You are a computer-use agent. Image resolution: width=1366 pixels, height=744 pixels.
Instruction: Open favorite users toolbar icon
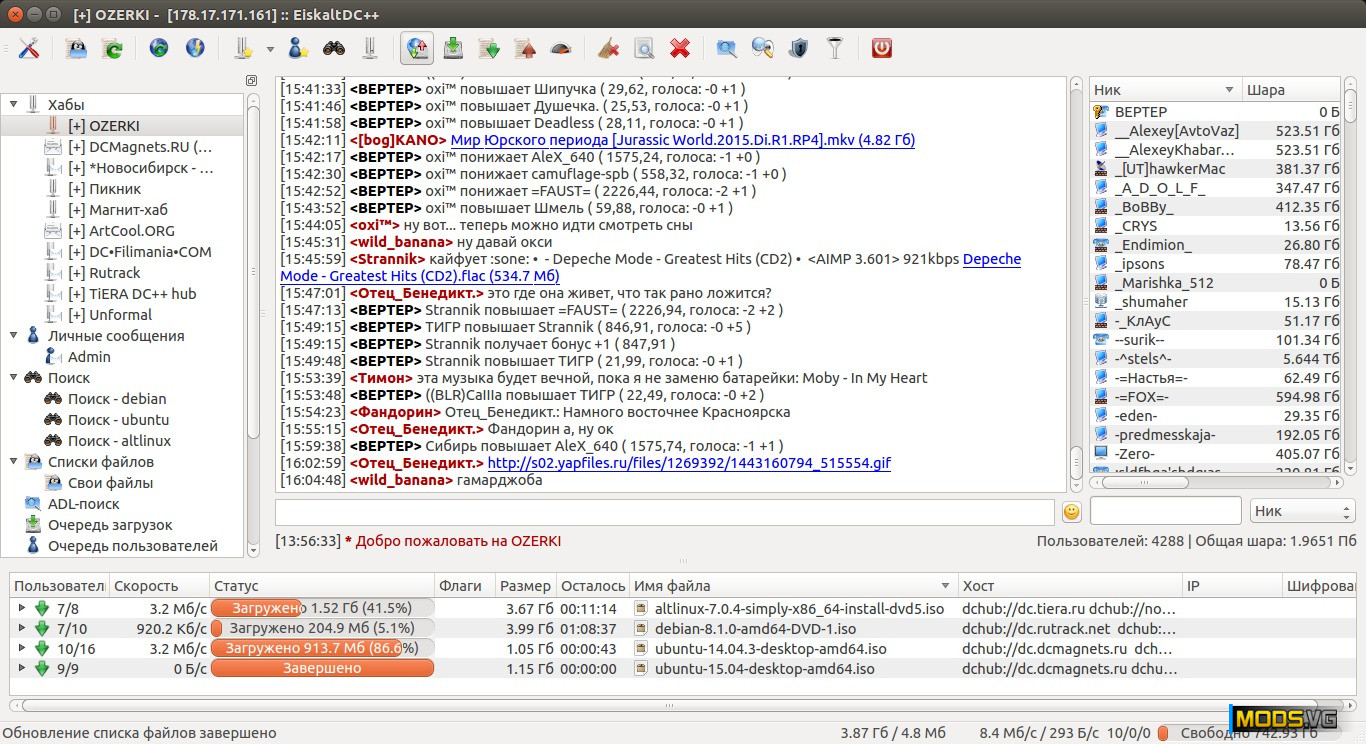[297, 48]
